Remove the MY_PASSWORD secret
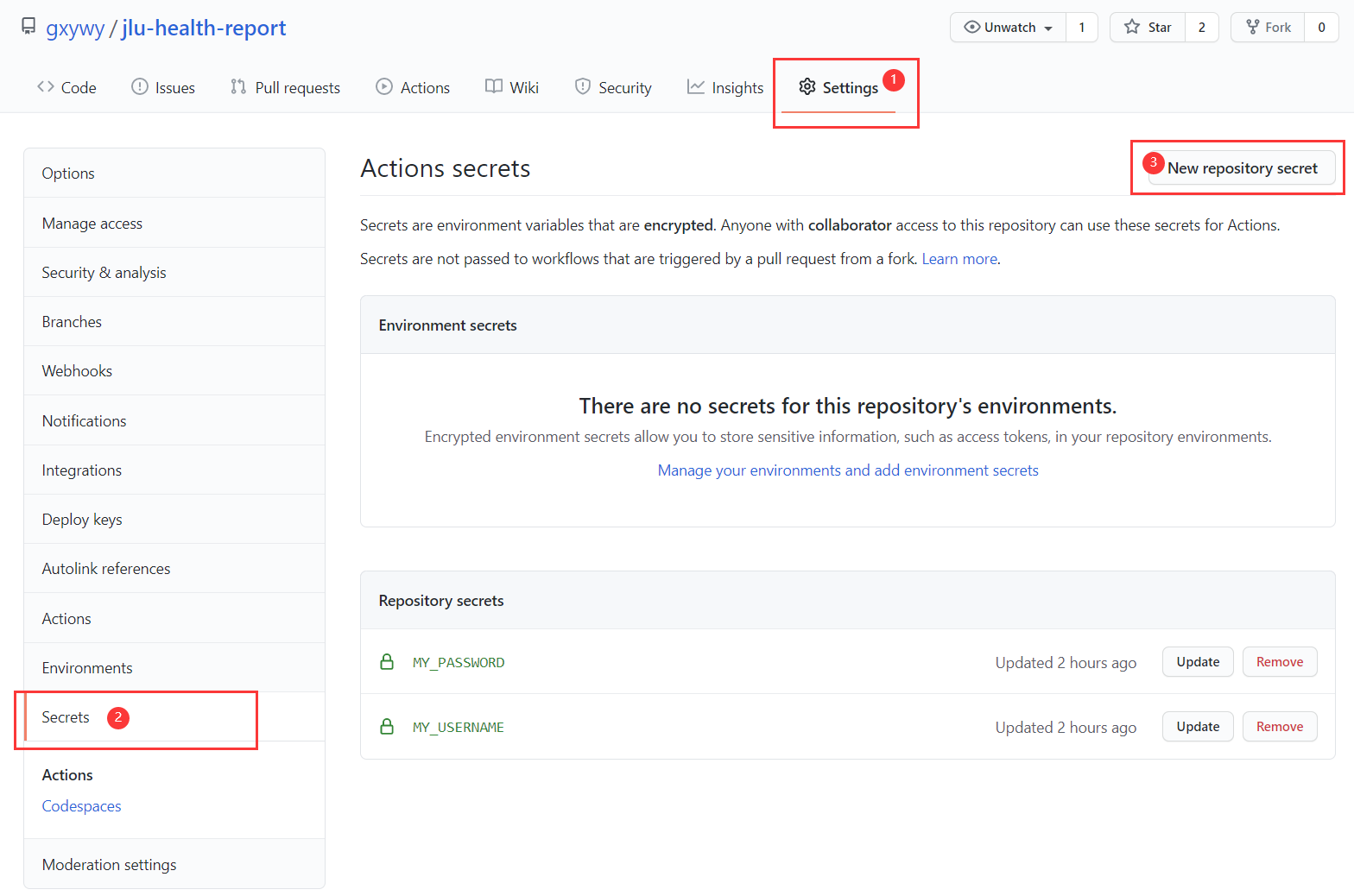The image size is (1354, 896). point(1280,662)
